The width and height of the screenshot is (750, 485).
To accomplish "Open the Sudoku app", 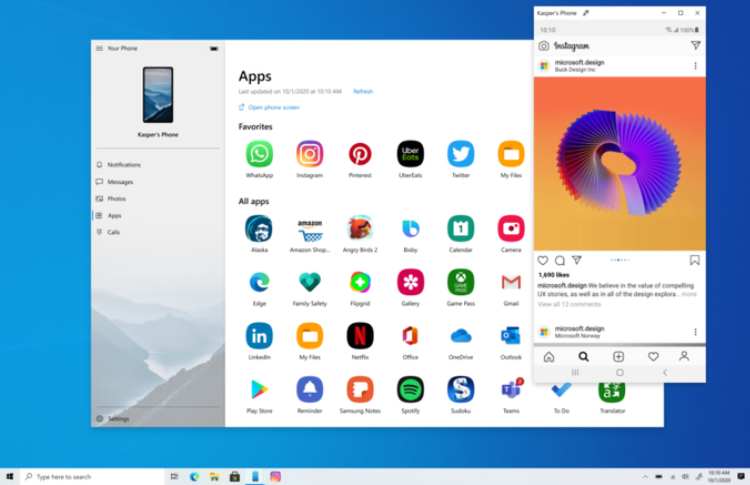I will [x=461, y=389].
